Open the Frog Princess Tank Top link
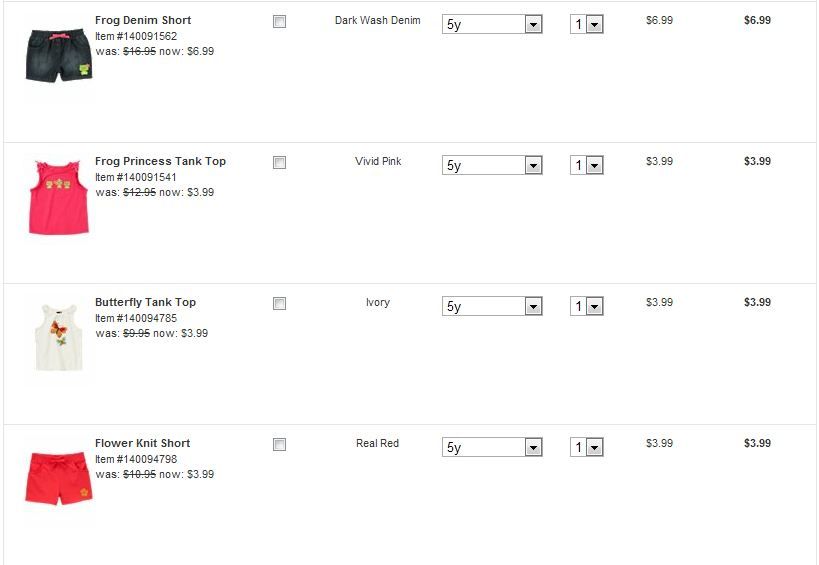This screenshot has height=565, width=819. [160, 161]
